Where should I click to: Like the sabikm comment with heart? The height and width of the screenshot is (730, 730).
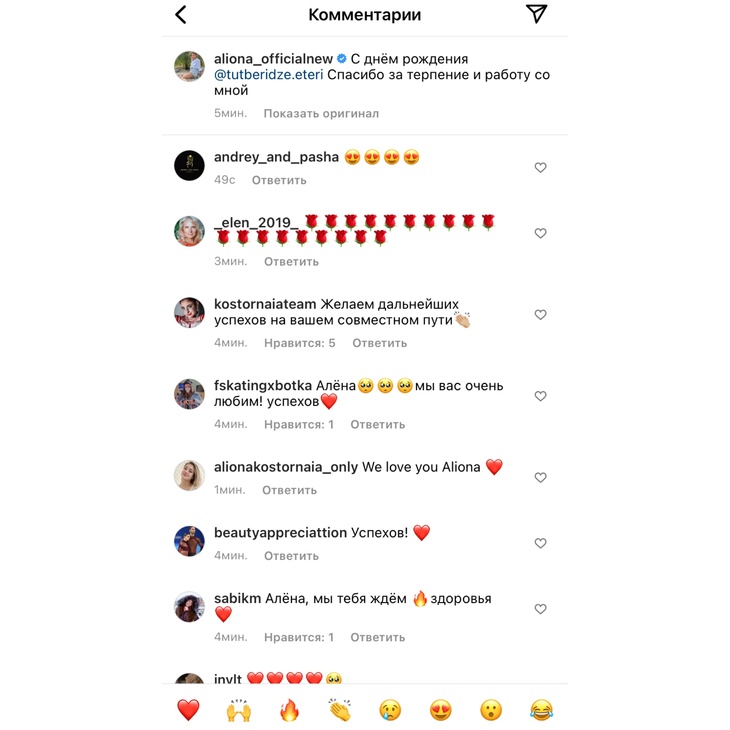(540, 609)
